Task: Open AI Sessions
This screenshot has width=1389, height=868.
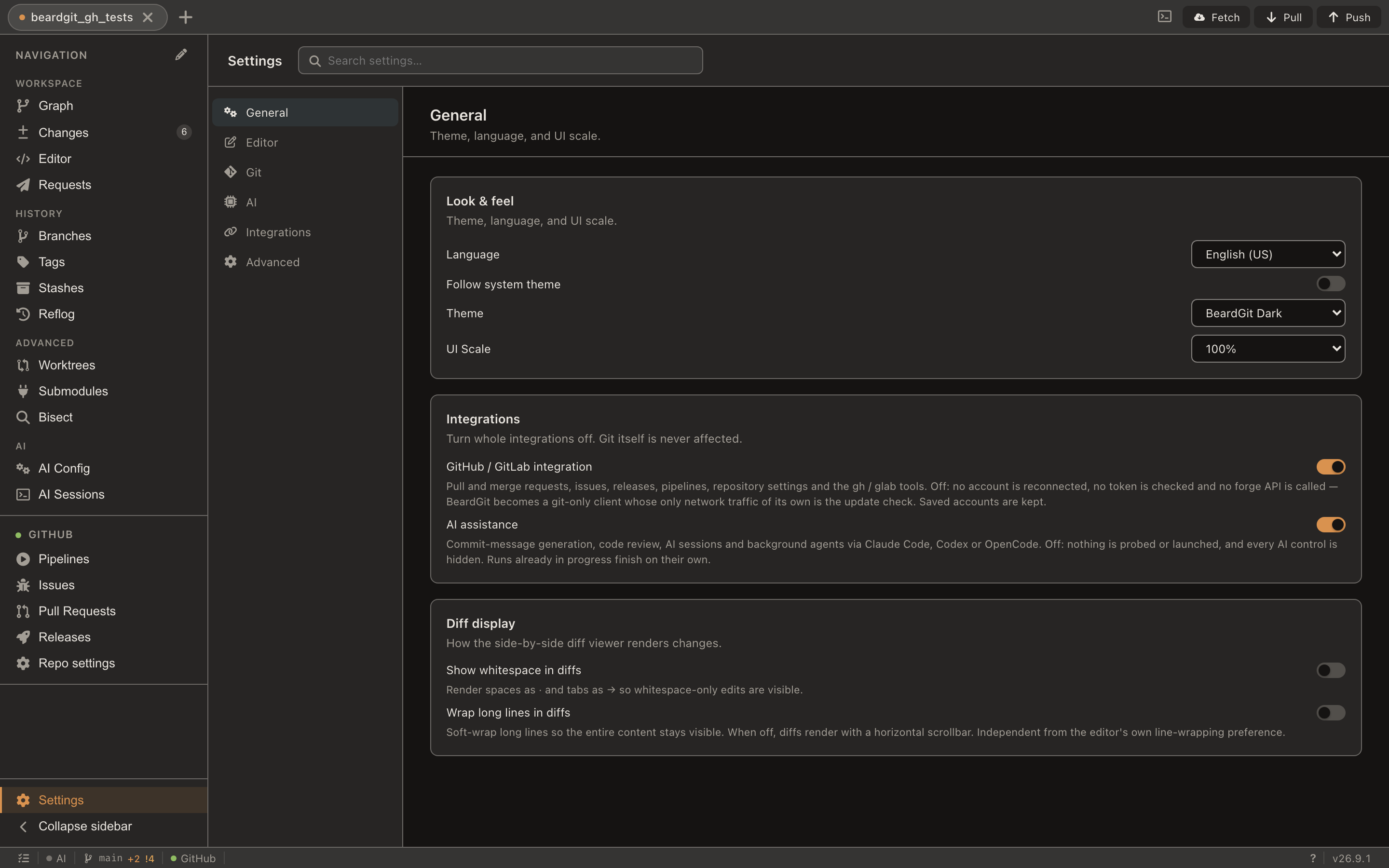Action: pos(104,494)
